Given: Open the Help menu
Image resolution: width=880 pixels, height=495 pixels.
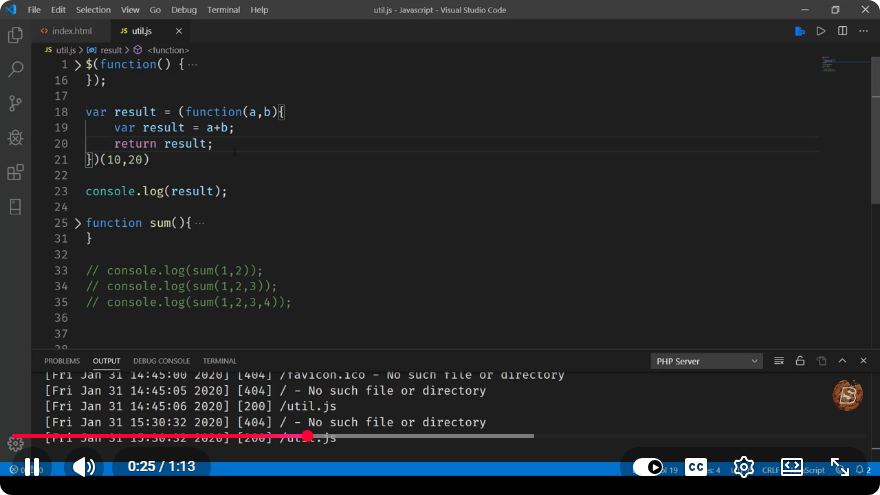Looking at the screenshot, I should [259, 10].
